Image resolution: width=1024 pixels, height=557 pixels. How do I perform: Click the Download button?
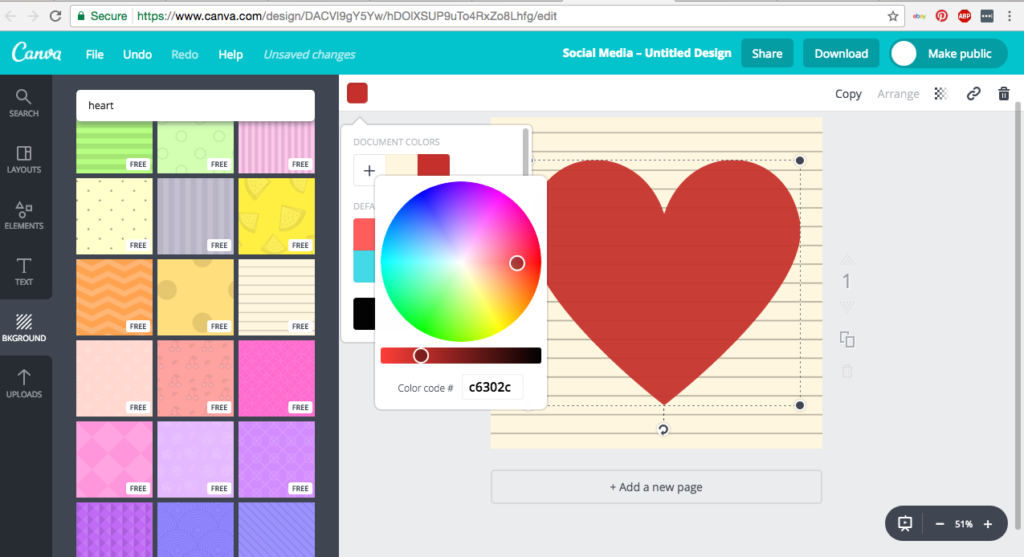click(840, 54)
